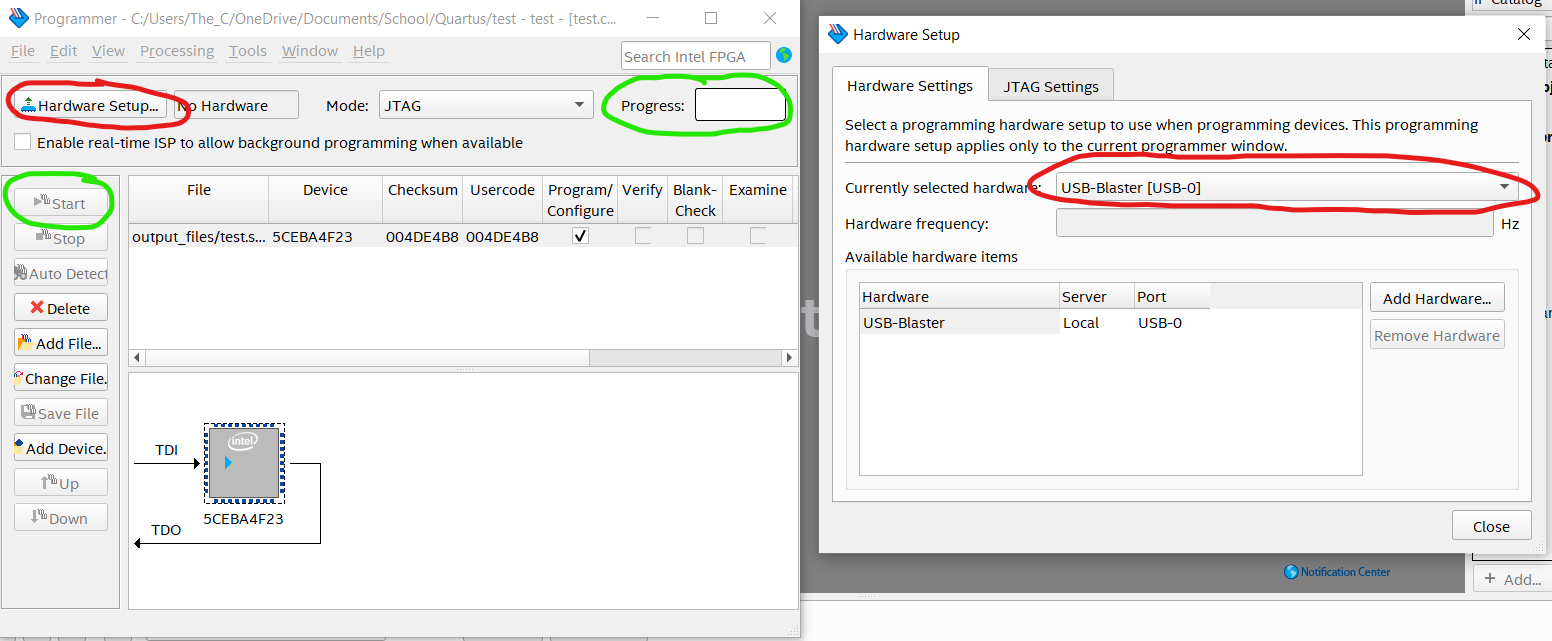
Task: Open the Window menu
Action: pos(310,51)
